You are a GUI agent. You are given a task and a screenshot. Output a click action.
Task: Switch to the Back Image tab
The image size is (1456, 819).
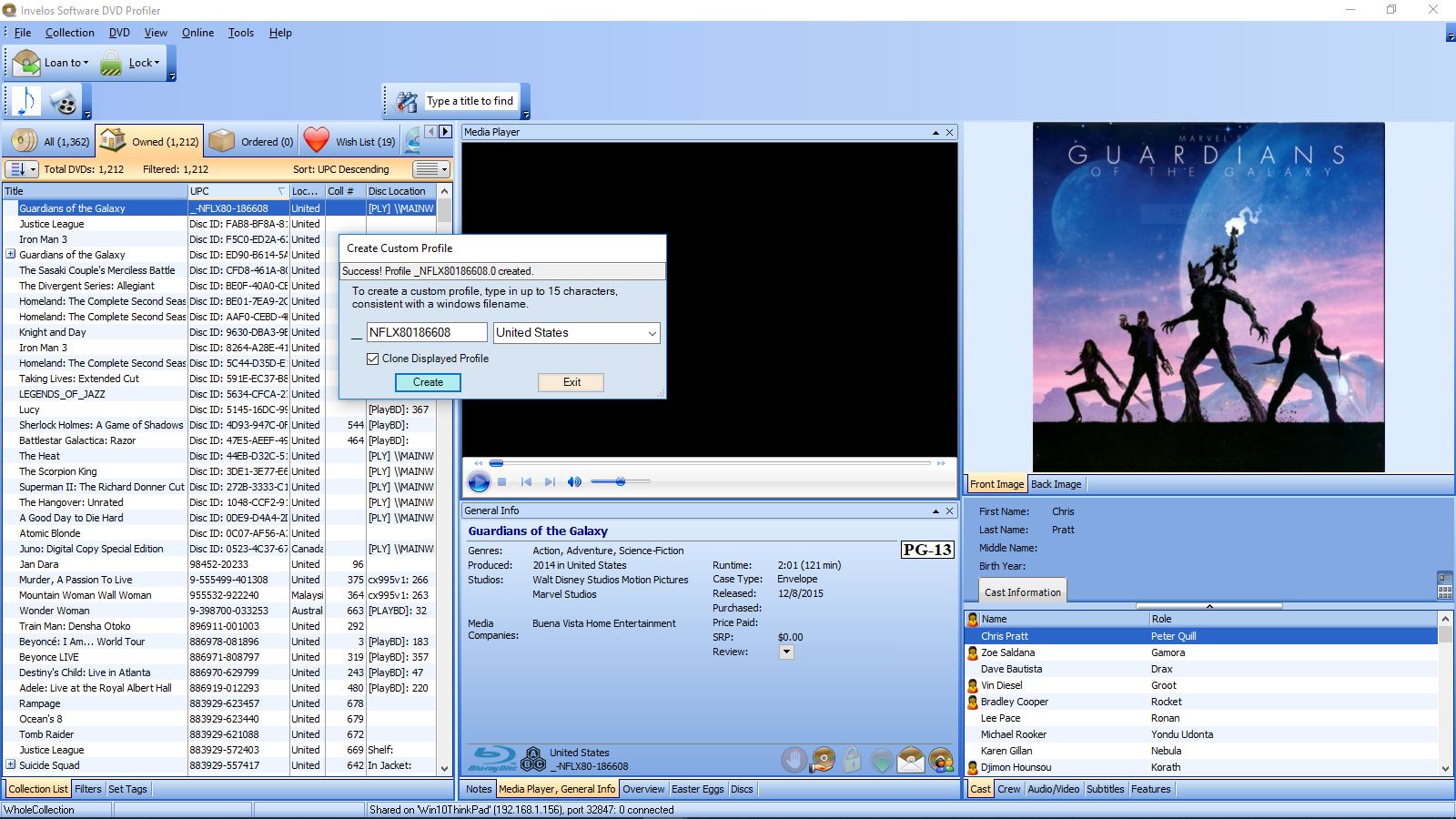click(1056, 484)
